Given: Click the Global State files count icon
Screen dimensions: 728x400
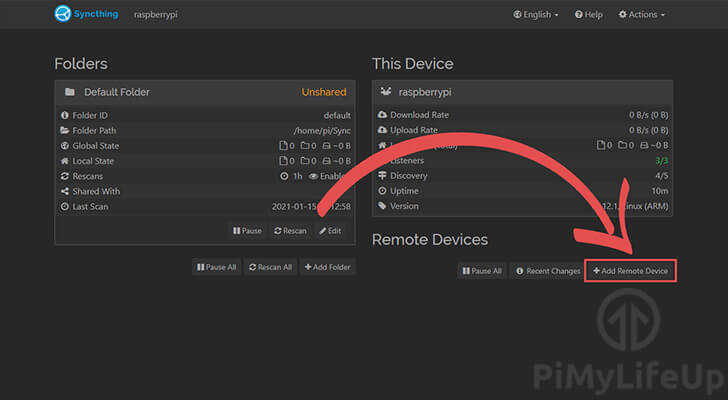Looking at the screenshot, I should point(283,146).
